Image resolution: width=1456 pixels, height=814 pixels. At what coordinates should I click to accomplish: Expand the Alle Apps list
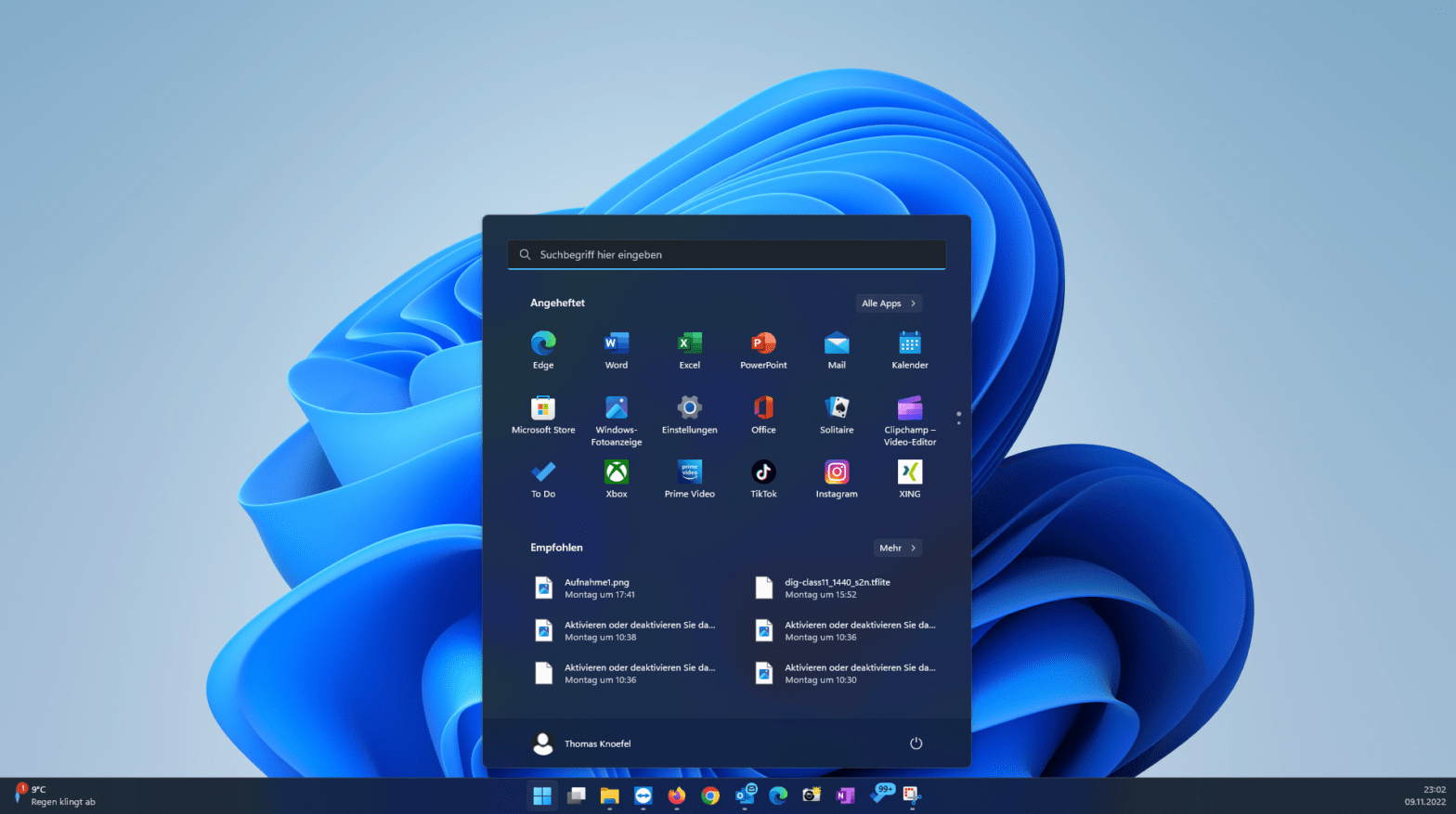pyautogui.click(x=889, y=304)
